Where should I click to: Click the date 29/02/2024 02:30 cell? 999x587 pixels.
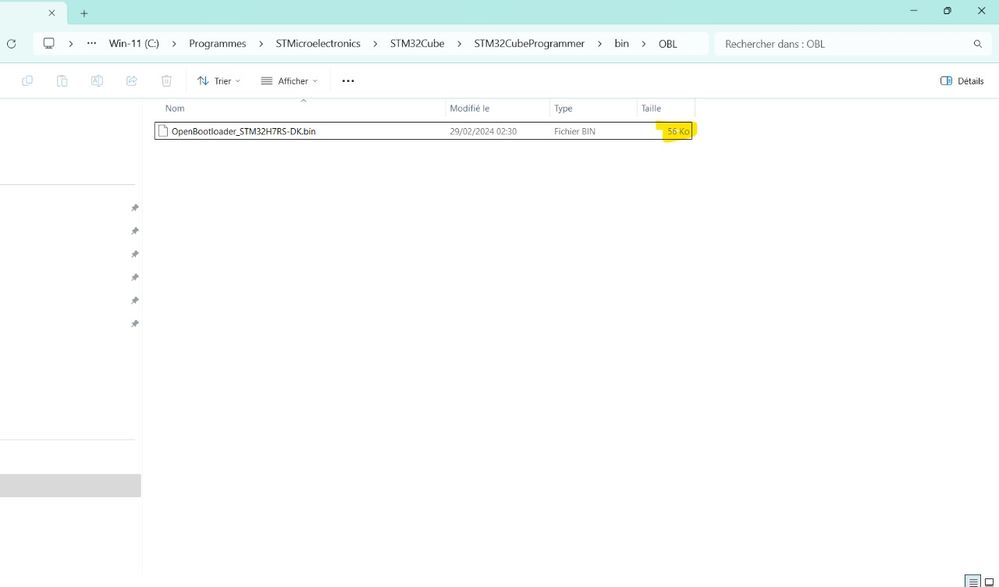click(483, 131)
